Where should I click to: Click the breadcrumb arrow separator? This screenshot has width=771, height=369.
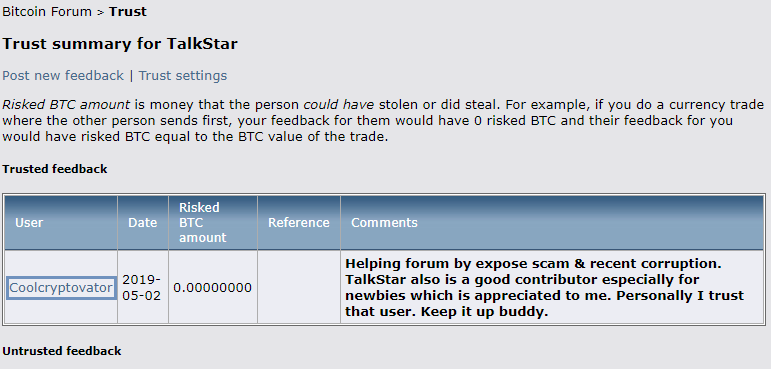click(100, 13)
